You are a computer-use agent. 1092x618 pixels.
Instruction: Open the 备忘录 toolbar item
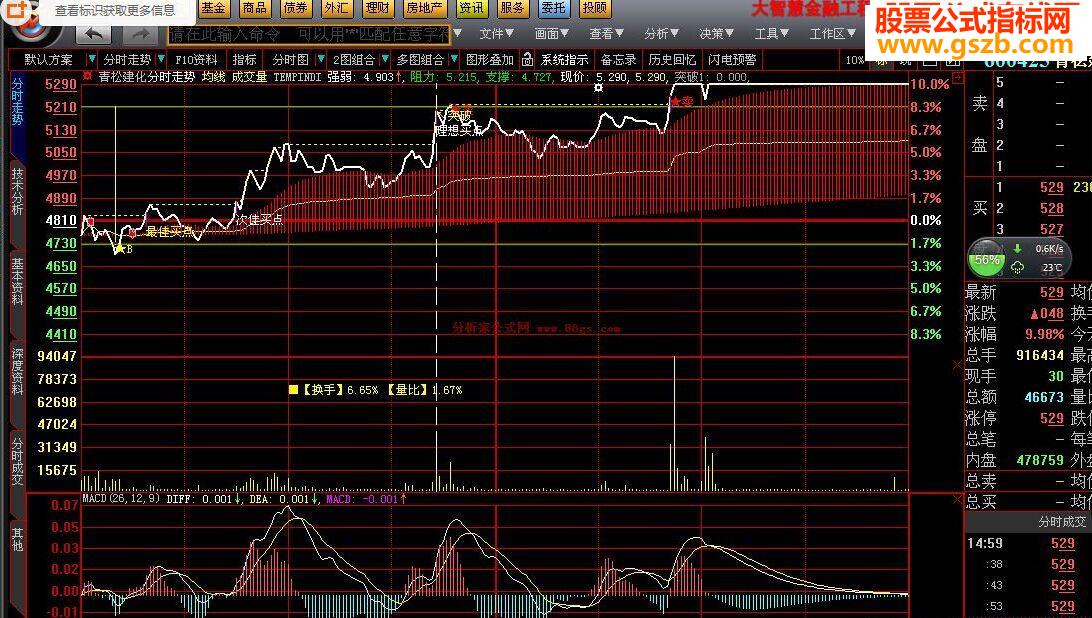618,60
